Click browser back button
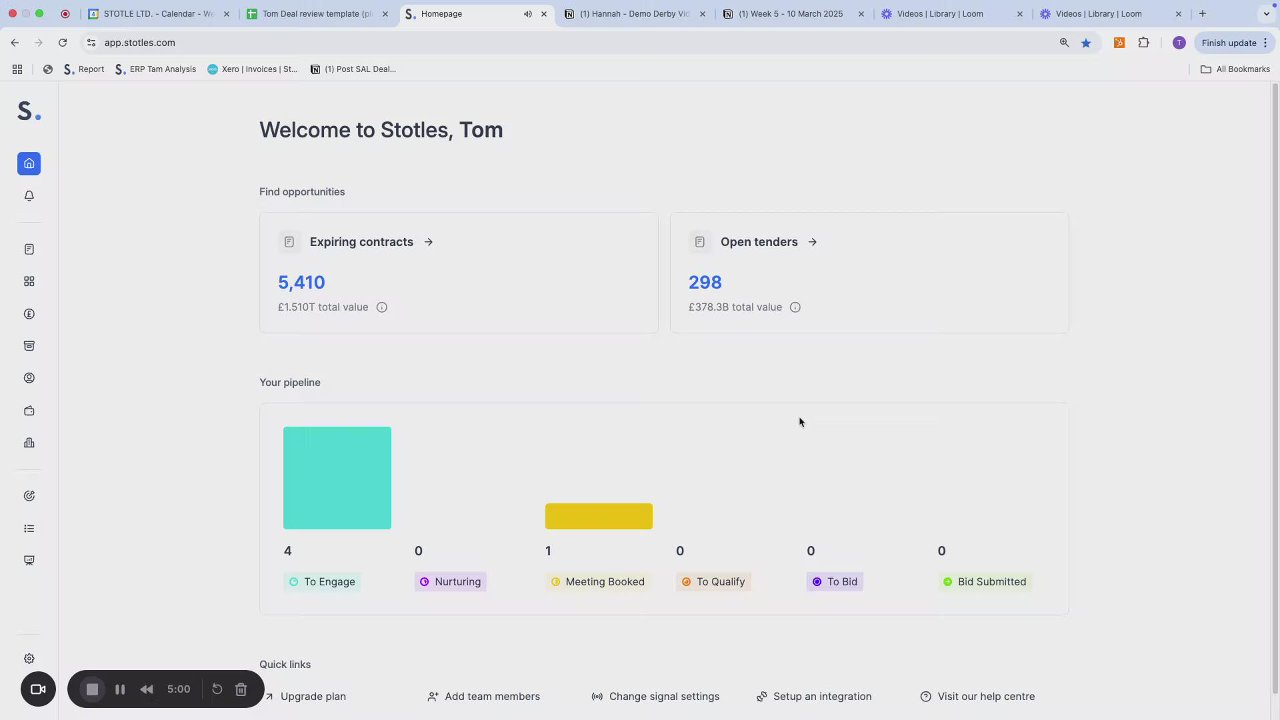 tap(15, 42)
